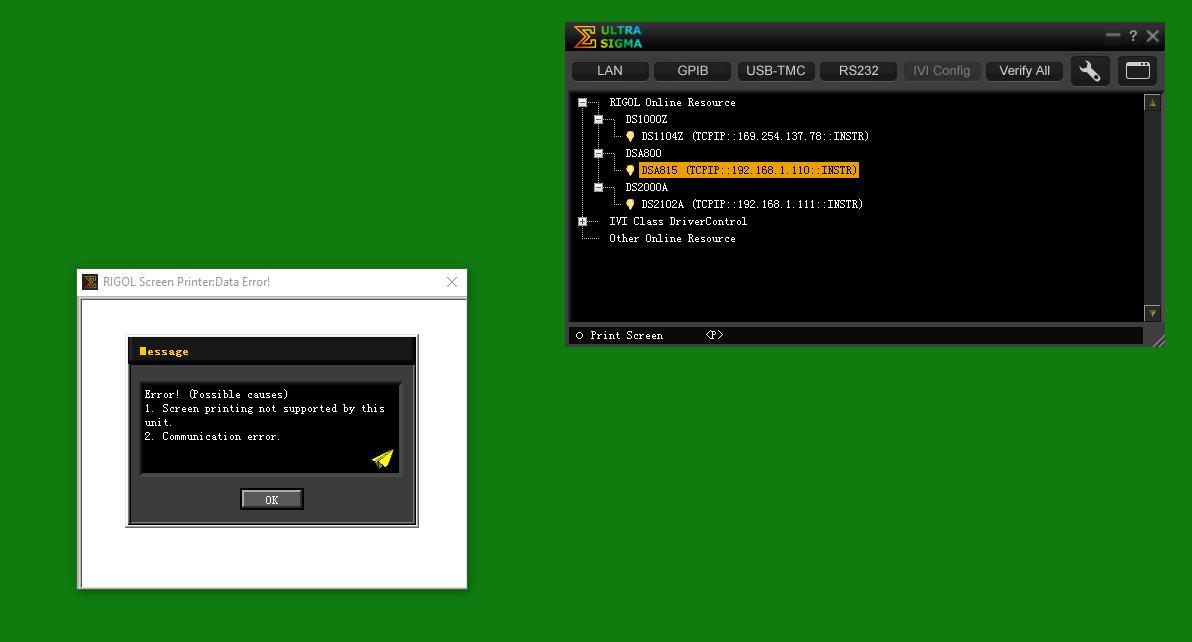
Task: Click the "RIGOL Screen Printer:Data Error!" window title
Action: [186, 282]
